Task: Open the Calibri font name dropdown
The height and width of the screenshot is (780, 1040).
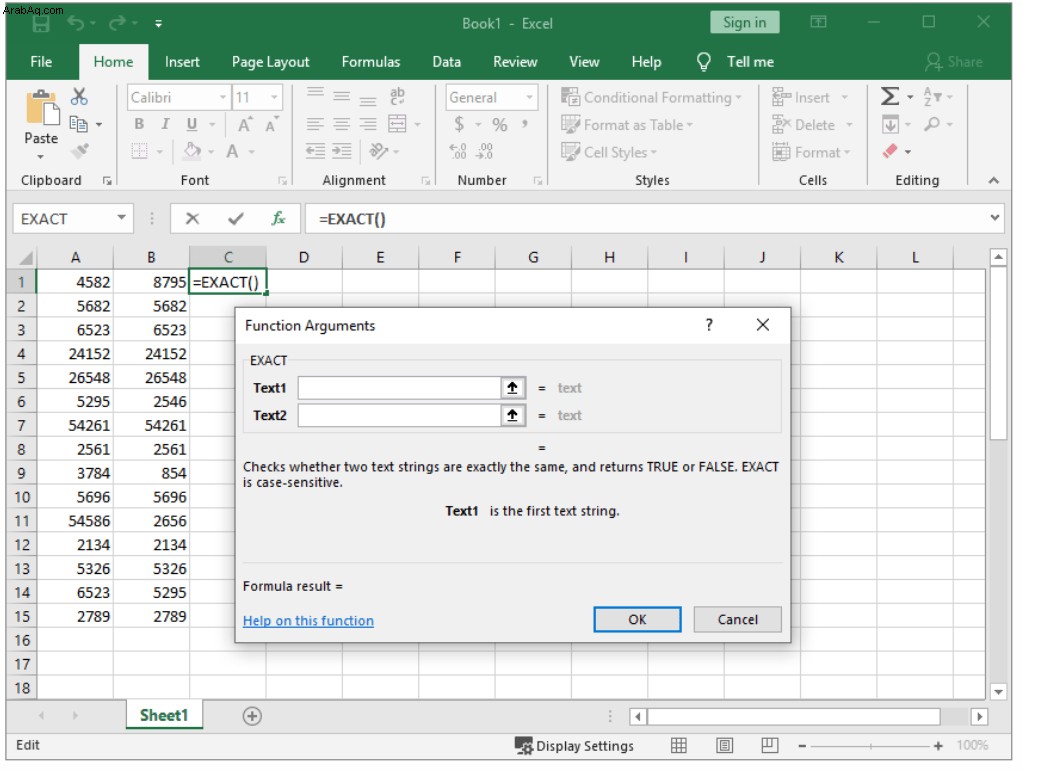Action: [x=224, y=98]
